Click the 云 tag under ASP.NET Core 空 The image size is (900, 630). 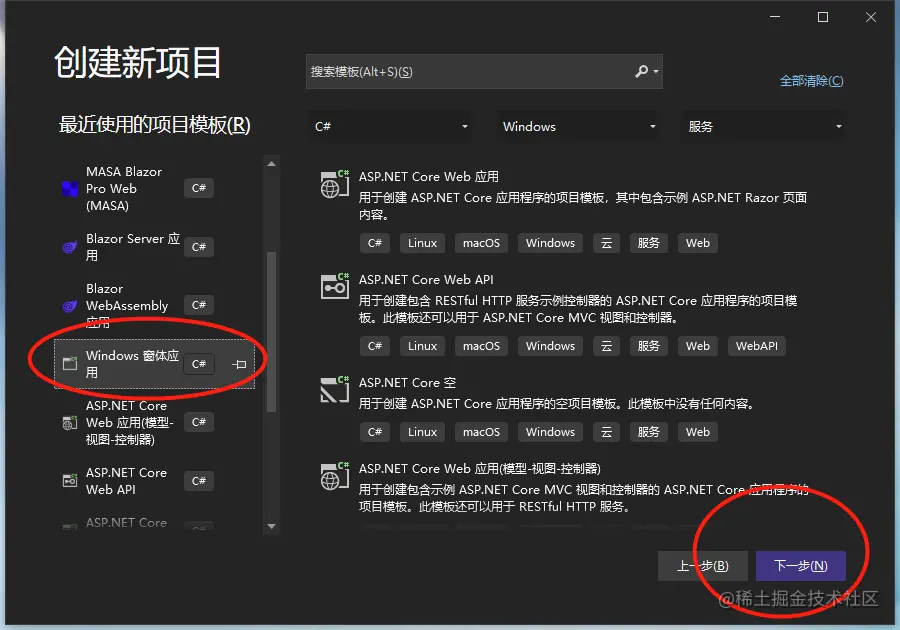click(606, 432)
